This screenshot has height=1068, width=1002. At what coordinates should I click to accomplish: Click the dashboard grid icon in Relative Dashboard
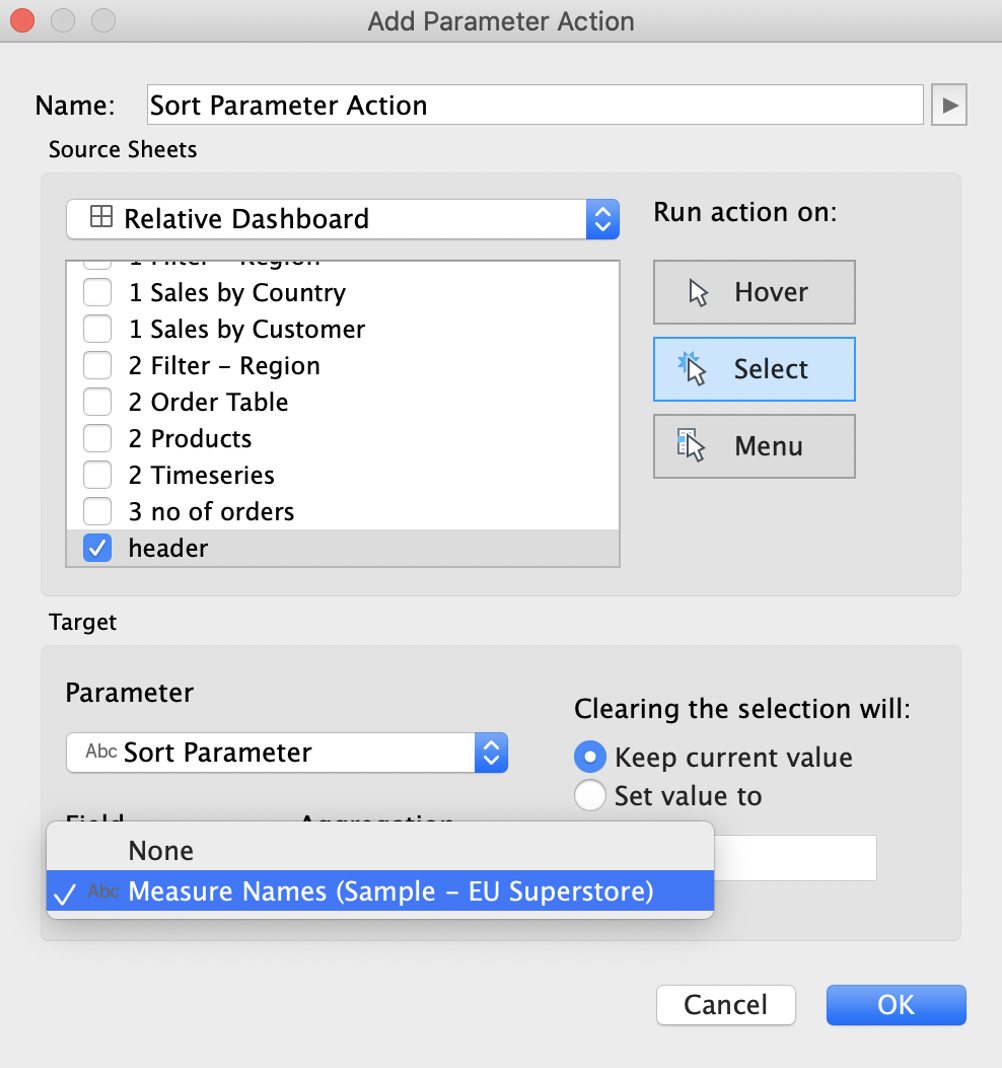[101, 217]
